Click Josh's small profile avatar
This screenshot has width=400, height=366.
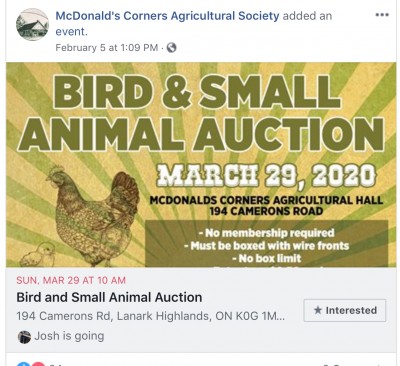[24, 337]
